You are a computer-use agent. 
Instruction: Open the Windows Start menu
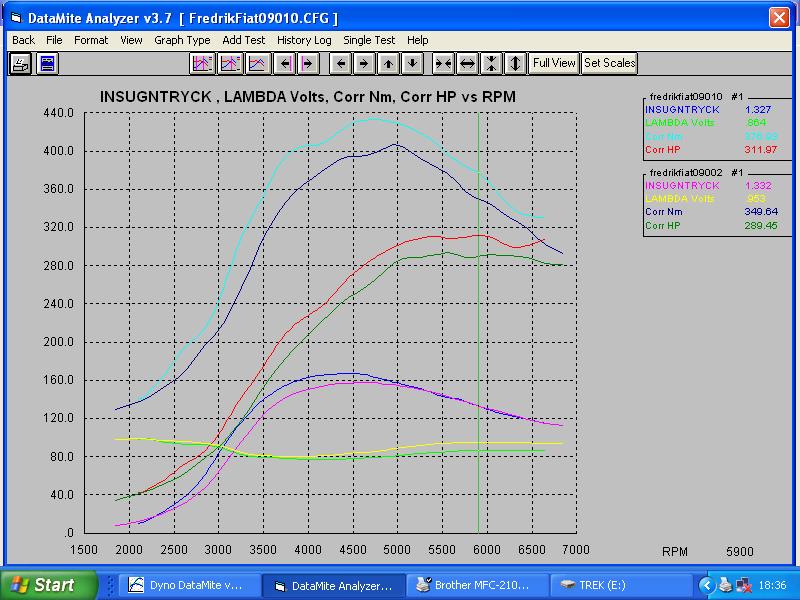49,584
